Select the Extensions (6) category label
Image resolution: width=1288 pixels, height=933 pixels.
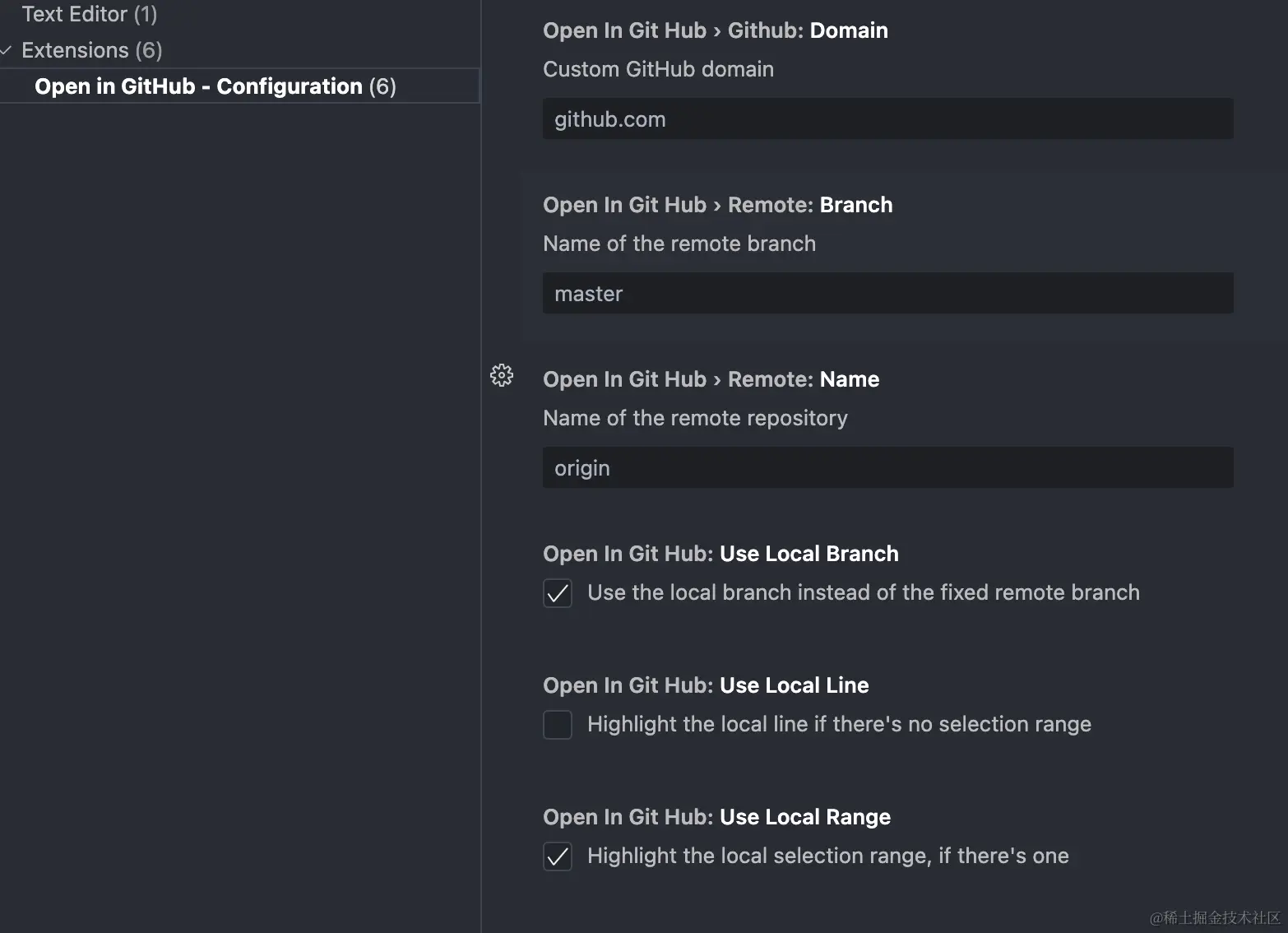[x=91, y=50]
